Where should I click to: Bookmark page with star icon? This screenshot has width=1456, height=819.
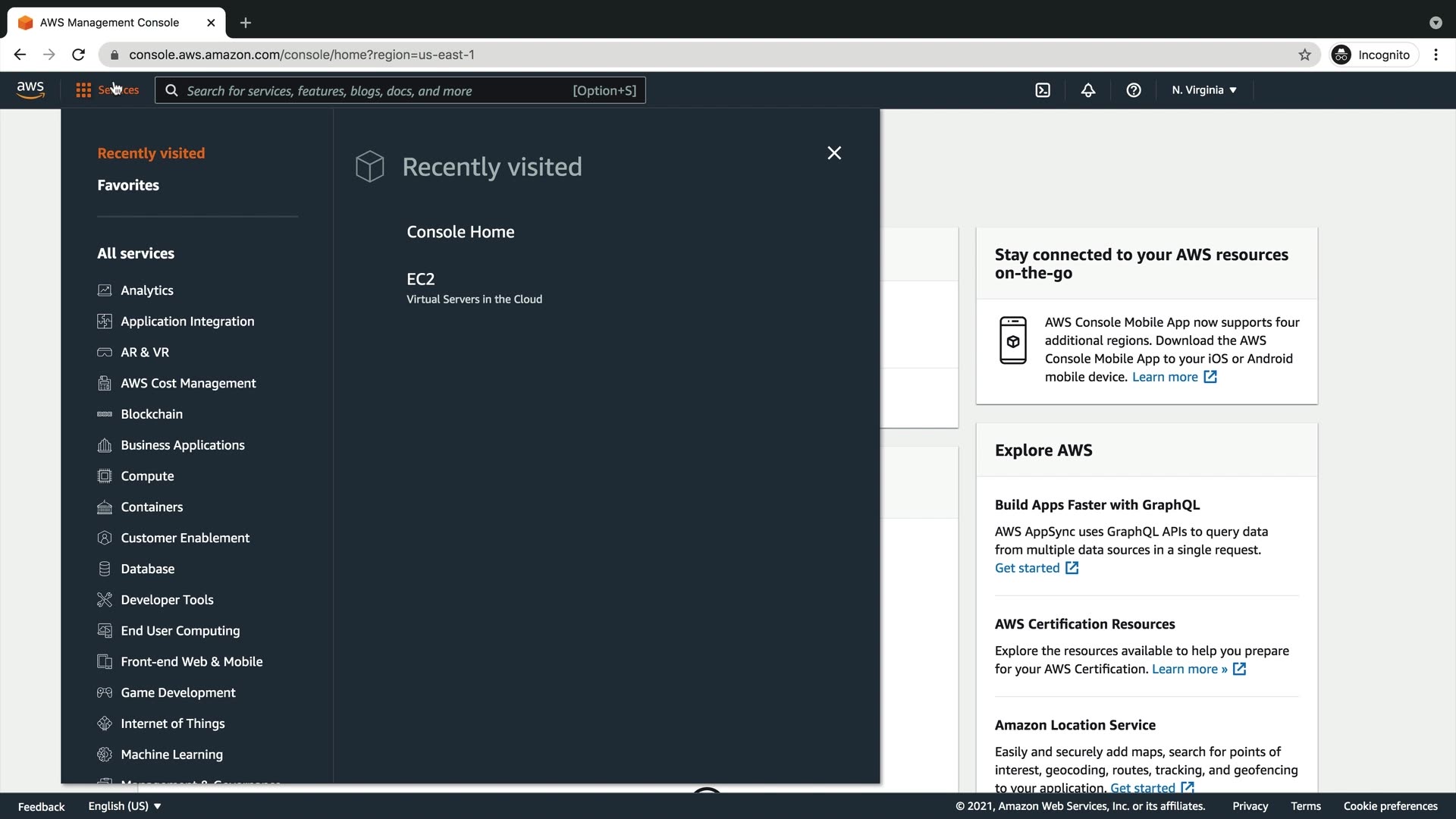coord(1304,55)
